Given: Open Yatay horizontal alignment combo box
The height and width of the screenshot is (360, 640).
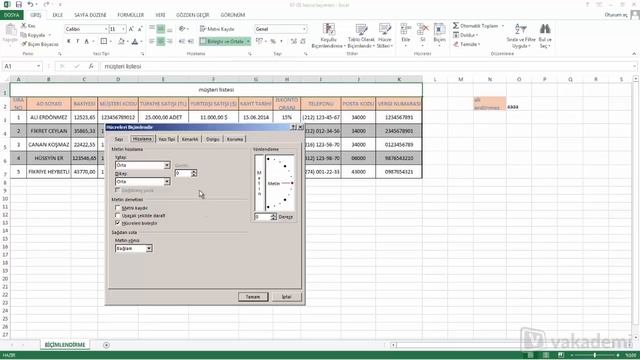Looking at the screenshot, I should 142,165.
